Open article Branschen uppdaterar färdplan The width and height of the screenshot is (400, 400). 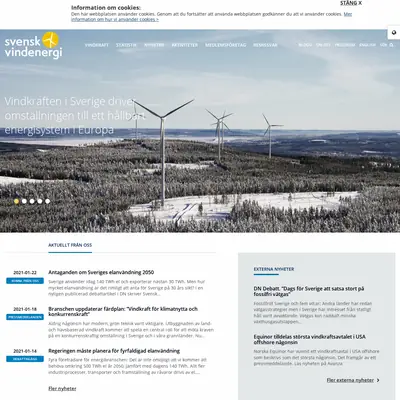(x=123, y=311)
